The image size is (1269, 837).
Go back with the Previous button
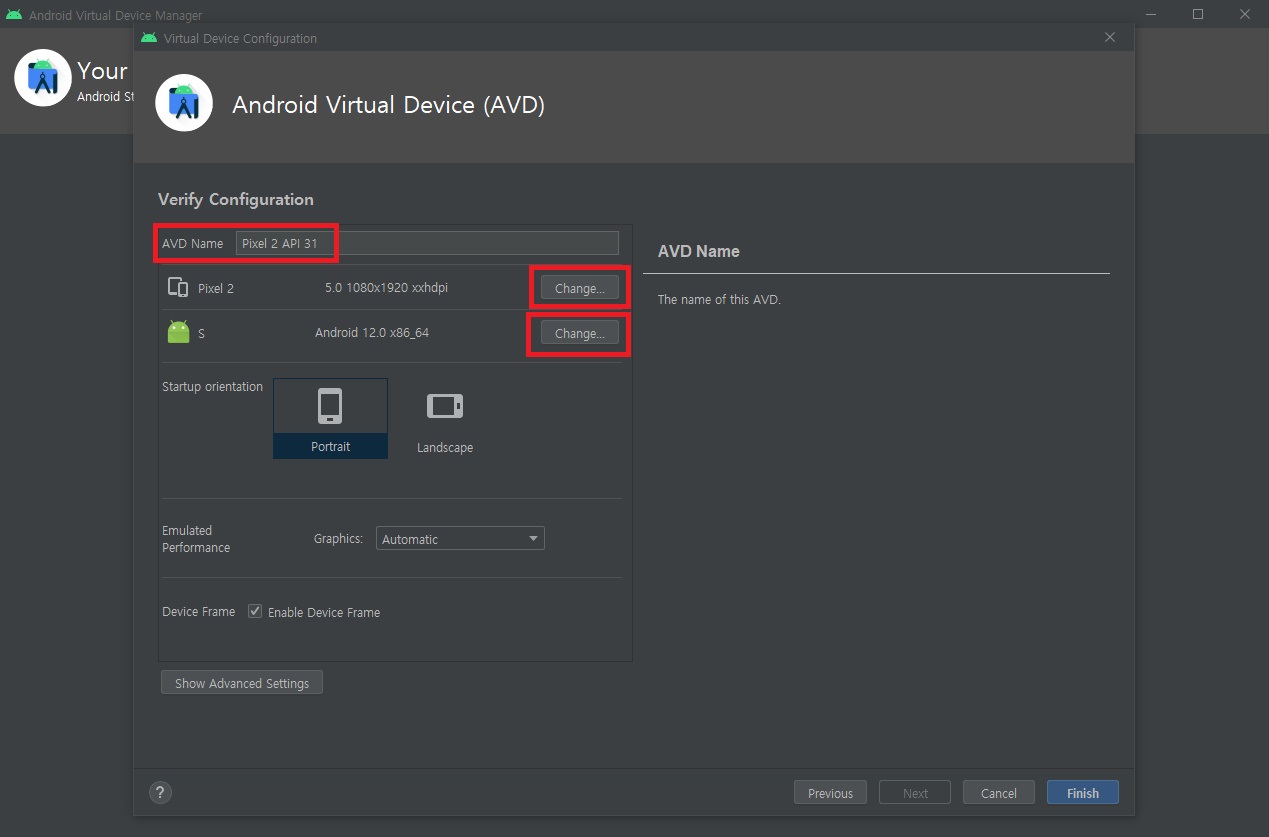coord(830,793)
